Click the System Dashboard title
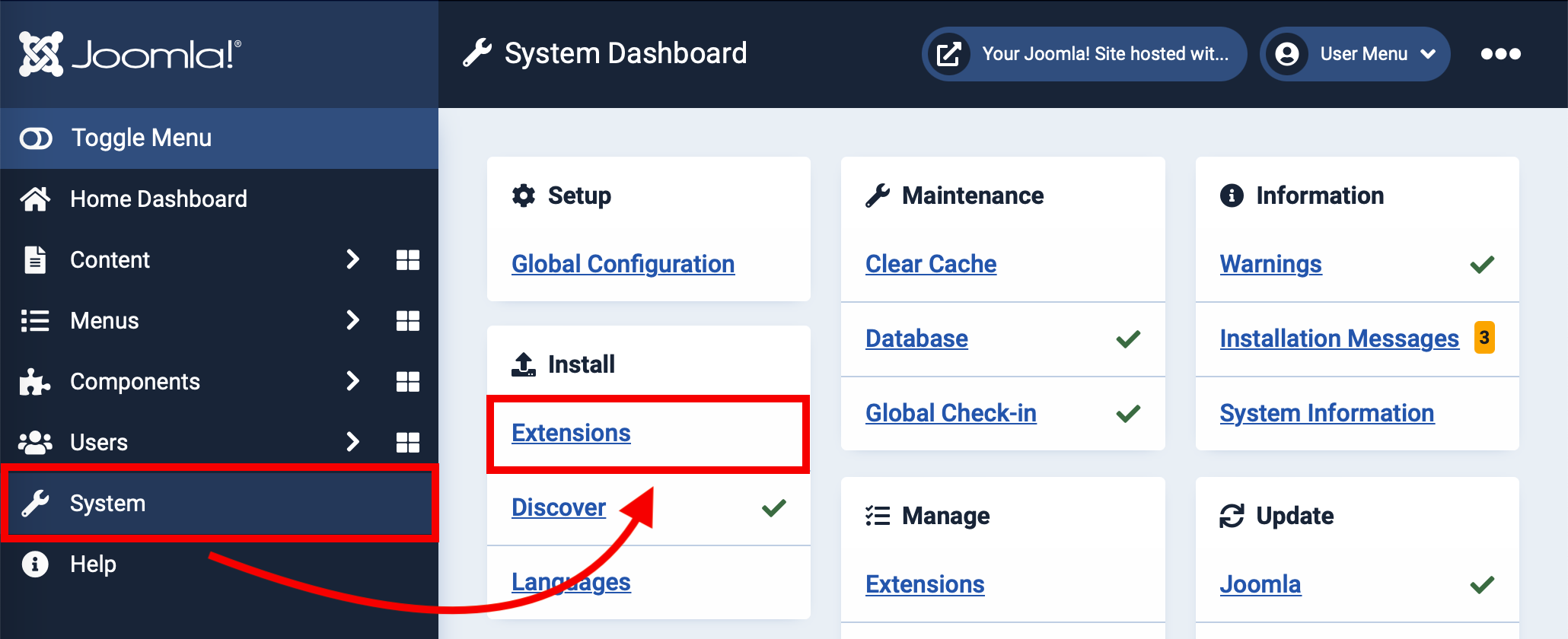1568x639 pixels. point(626,53)
